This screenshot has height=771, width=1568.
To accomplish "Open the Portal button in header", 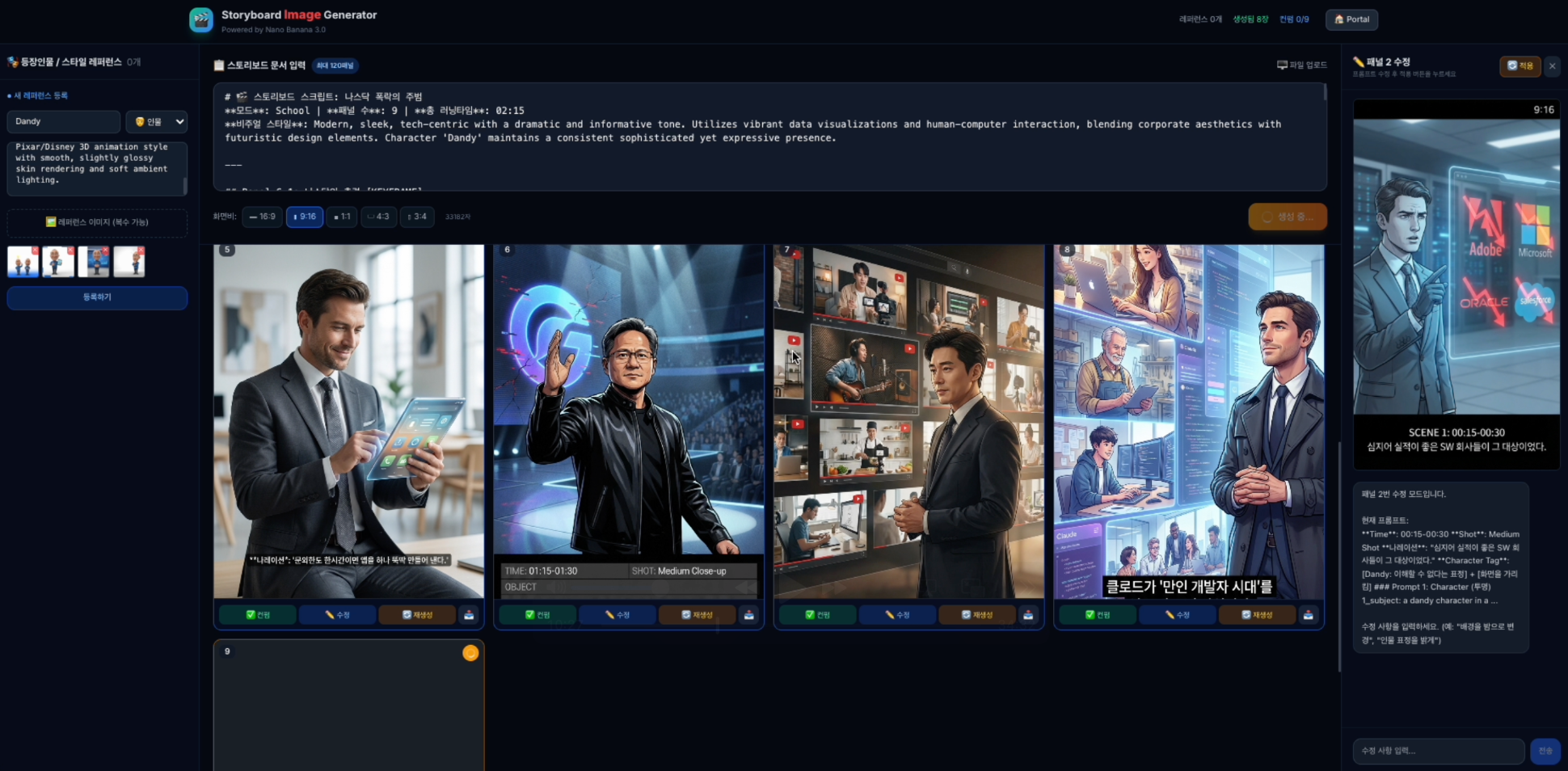I will pyautogui.click(x=1351, y=19).
